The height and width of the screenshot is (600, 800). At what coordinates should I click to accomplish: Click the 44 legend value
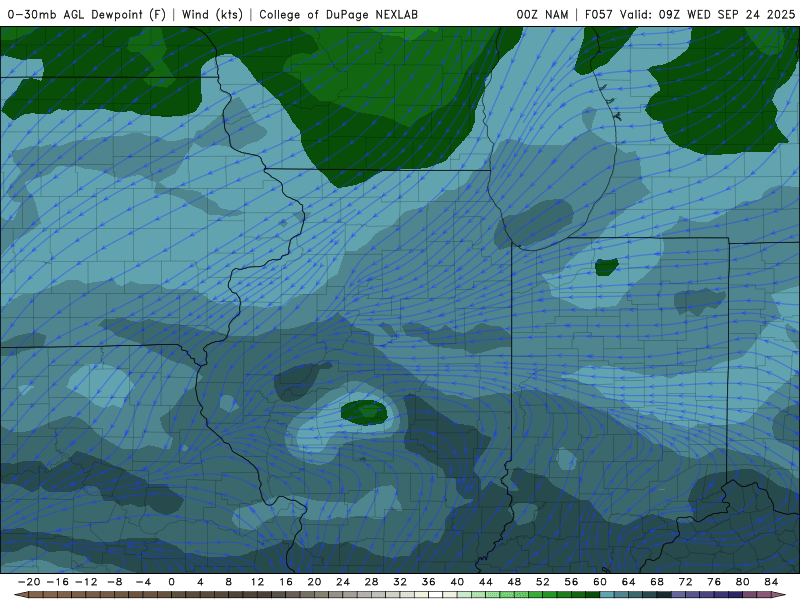[486, 582]
